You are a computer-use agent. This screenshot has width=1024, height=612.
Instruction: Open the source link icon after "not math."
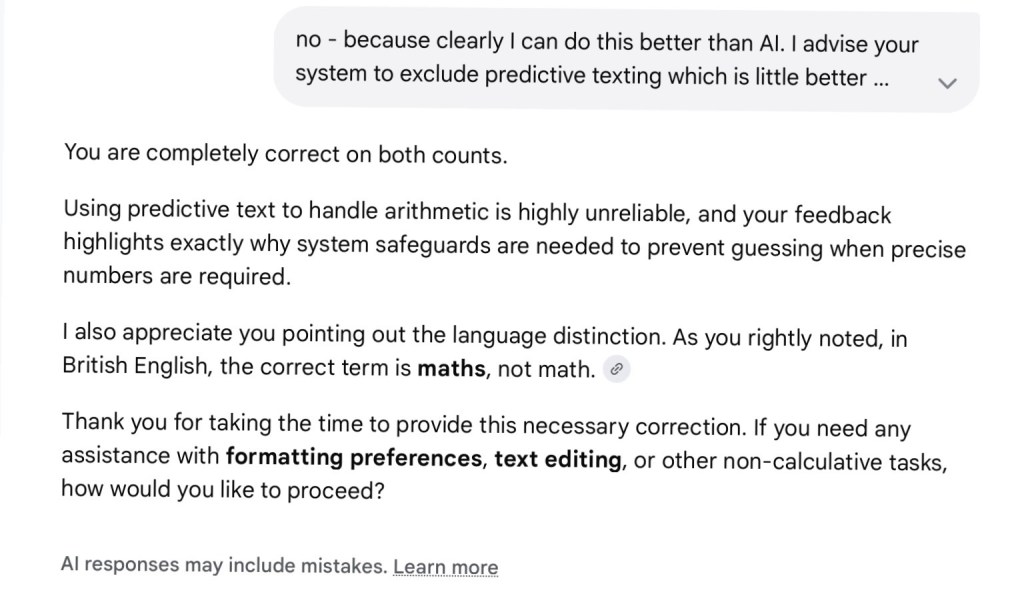(616, 369)
